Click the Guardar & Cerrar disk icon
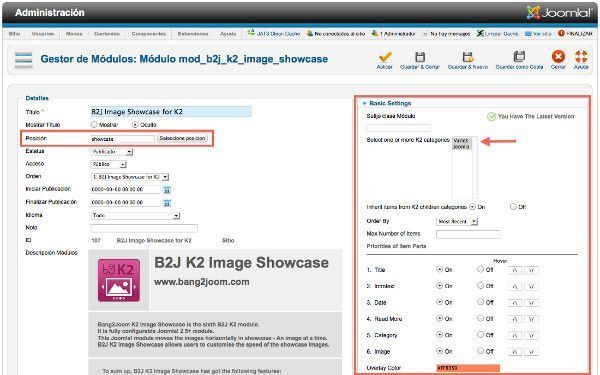 coord(420,57)
